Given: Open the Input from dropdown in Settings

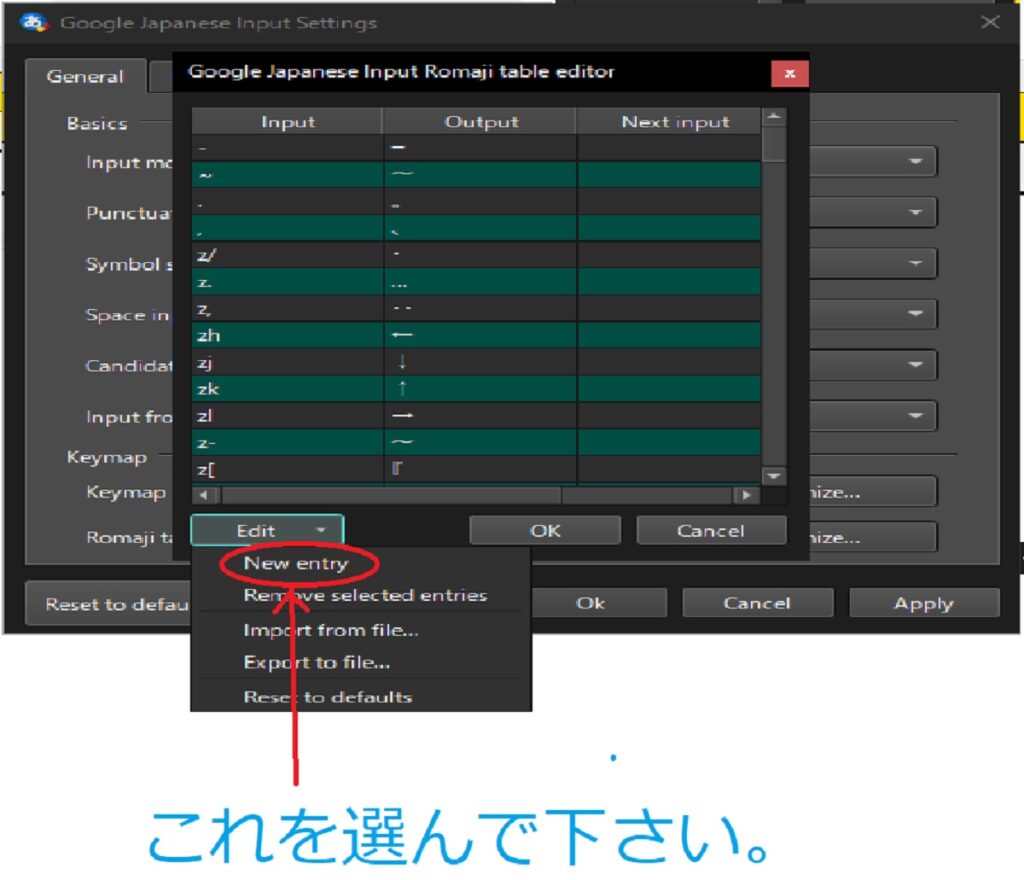Looking at the screenshot, I should (874, 416).
